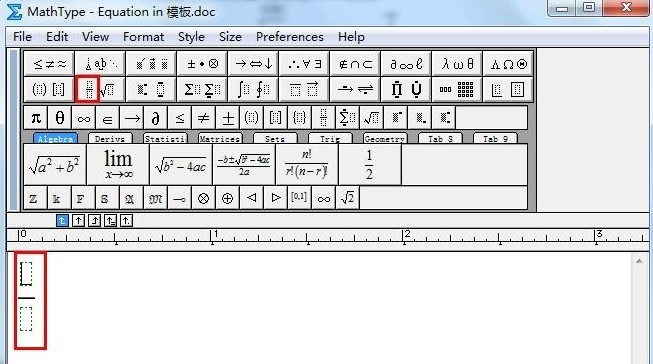Open the Edit menu

click(x=57, y=37)
